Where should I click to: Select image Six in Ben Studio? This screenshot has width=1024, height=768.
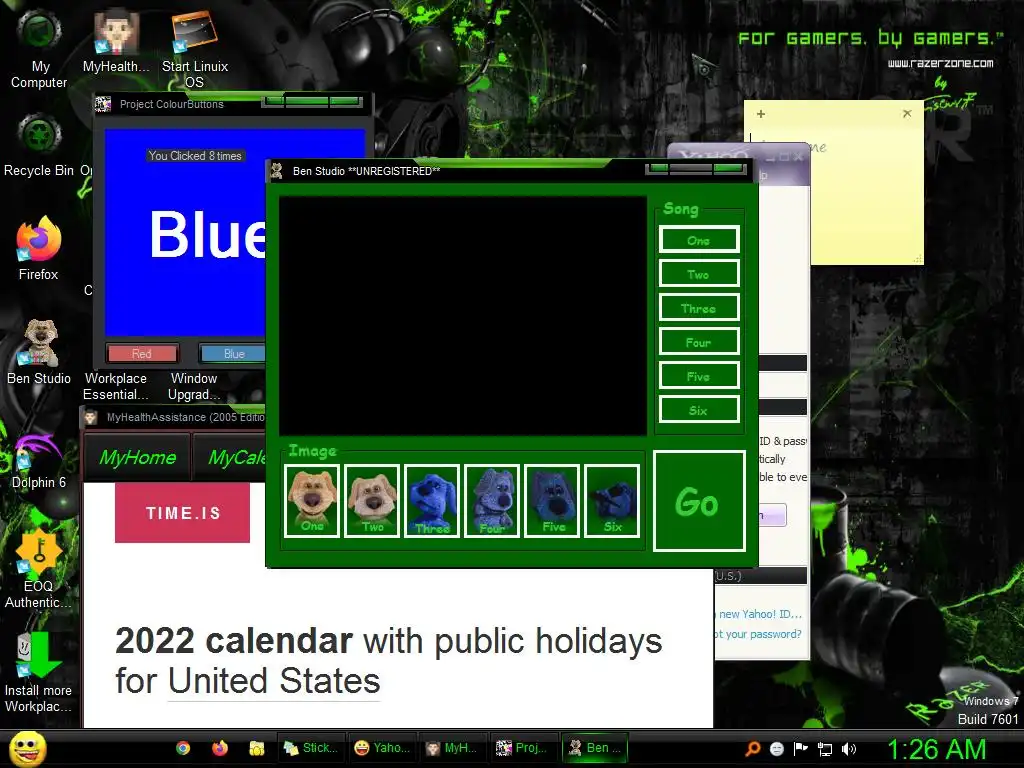click(612, 501)
